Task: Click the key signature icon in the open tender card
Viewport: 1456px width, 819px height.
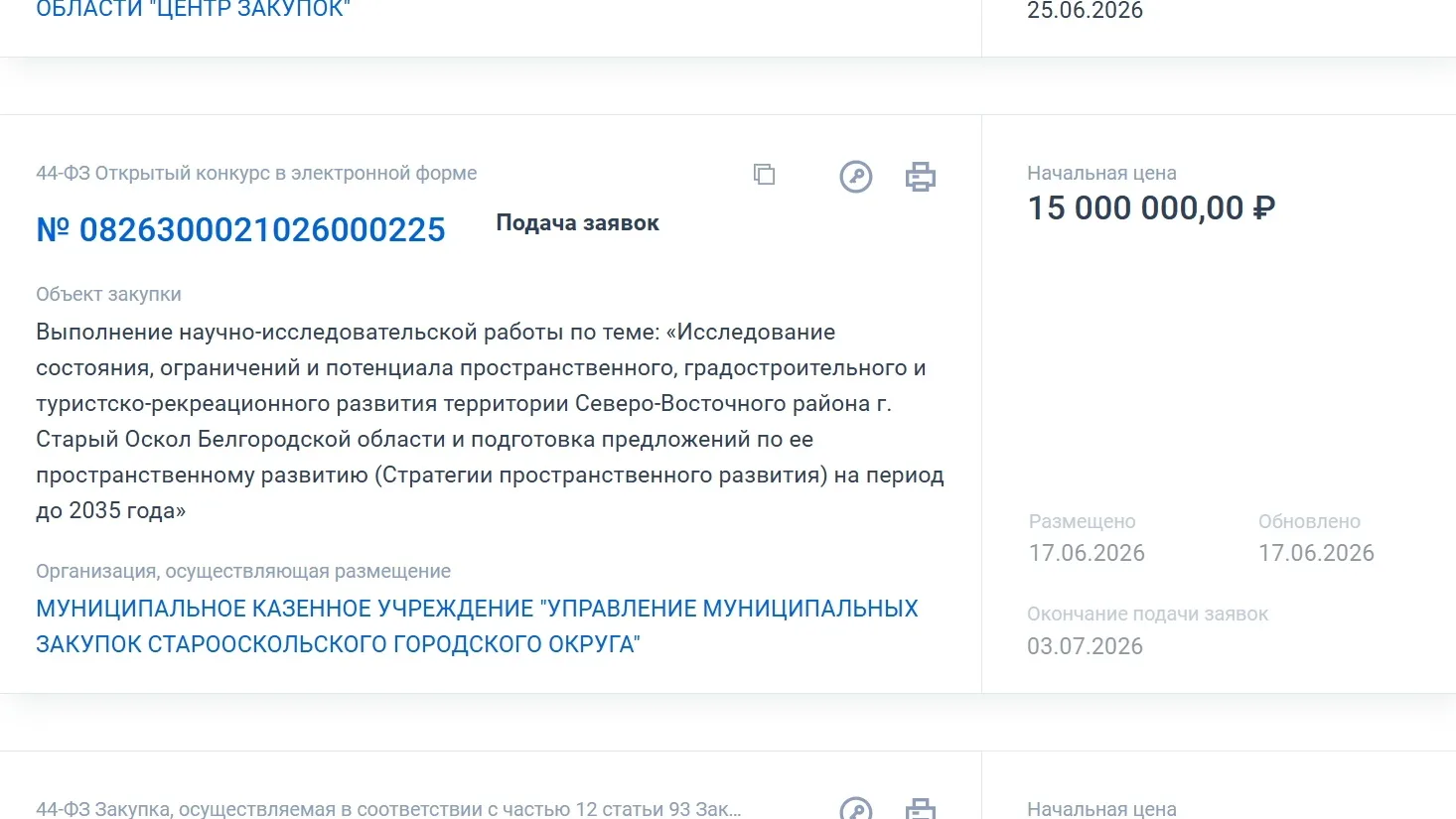Action: [856, 177]
